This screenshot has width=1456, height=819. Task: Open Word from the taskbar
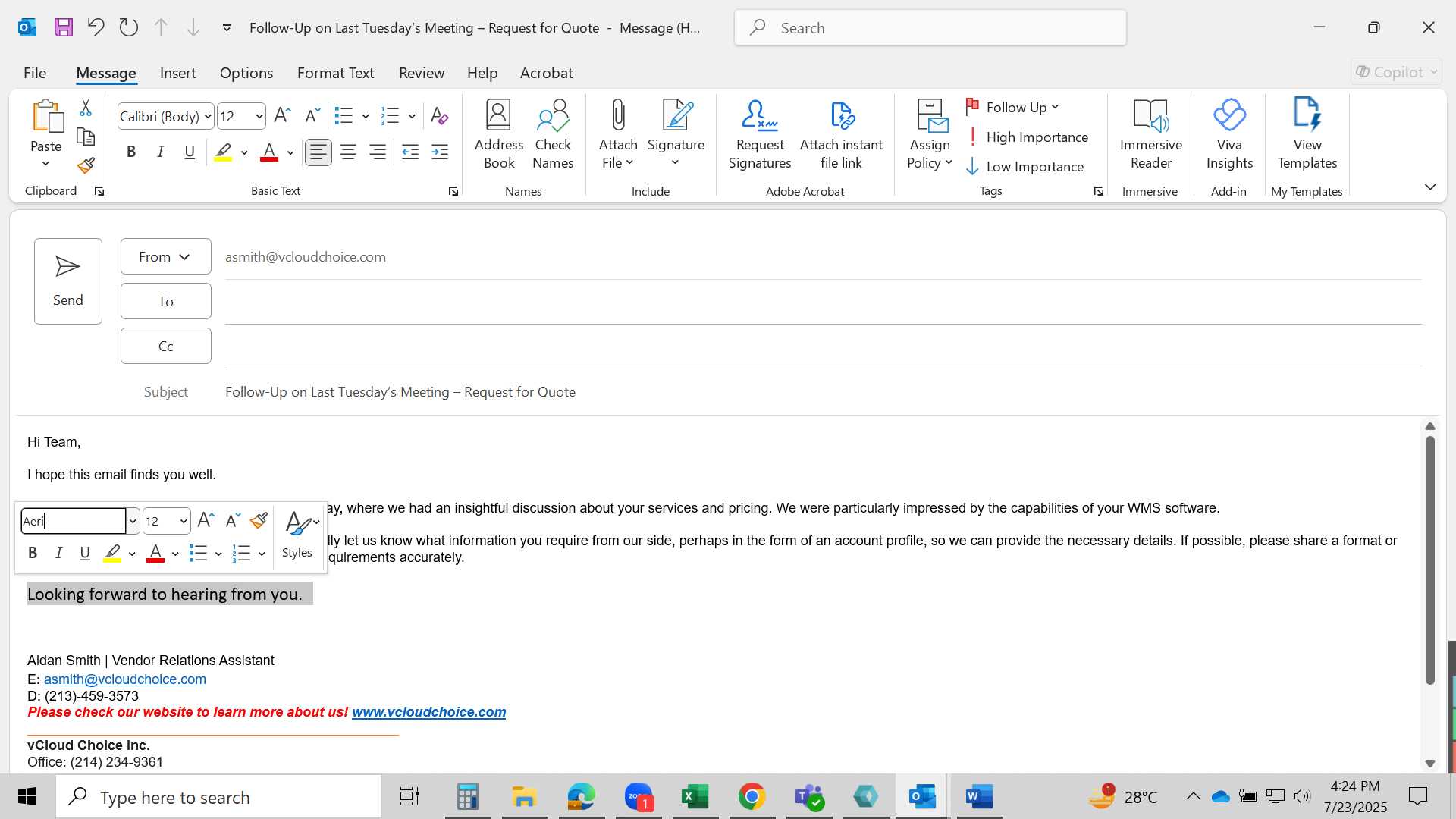point(979,796)
